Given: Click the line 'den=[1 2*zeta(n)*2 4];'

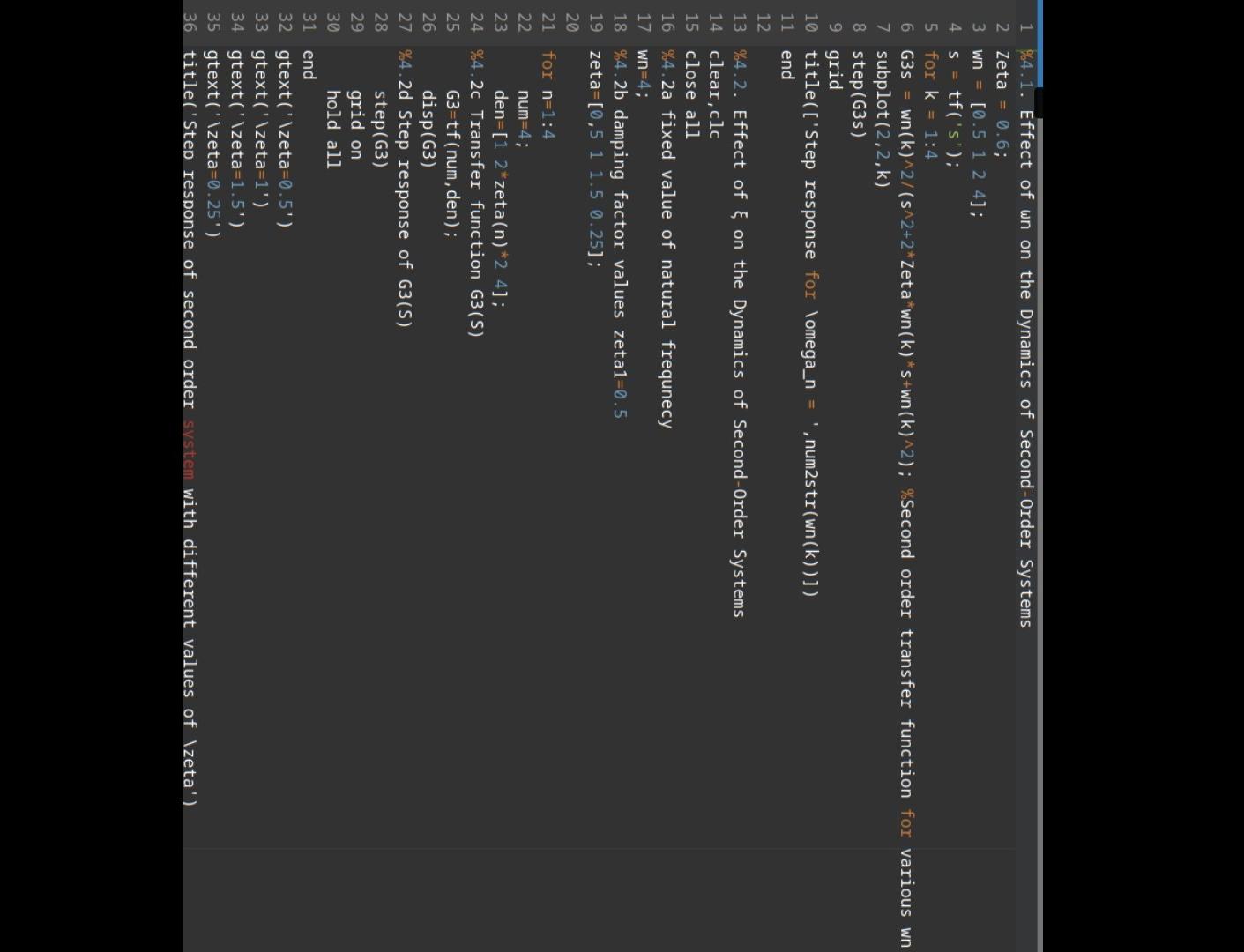Looking at the screenshot, I should click(x=501, y=197).
